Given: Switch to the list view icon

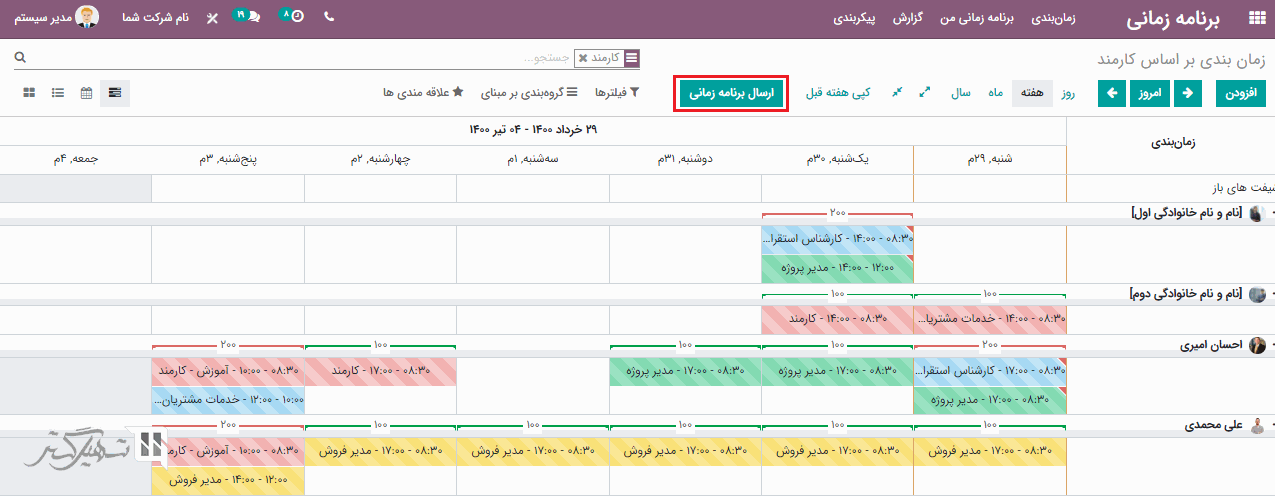Looking at the screenshot, I should point(58,93).
